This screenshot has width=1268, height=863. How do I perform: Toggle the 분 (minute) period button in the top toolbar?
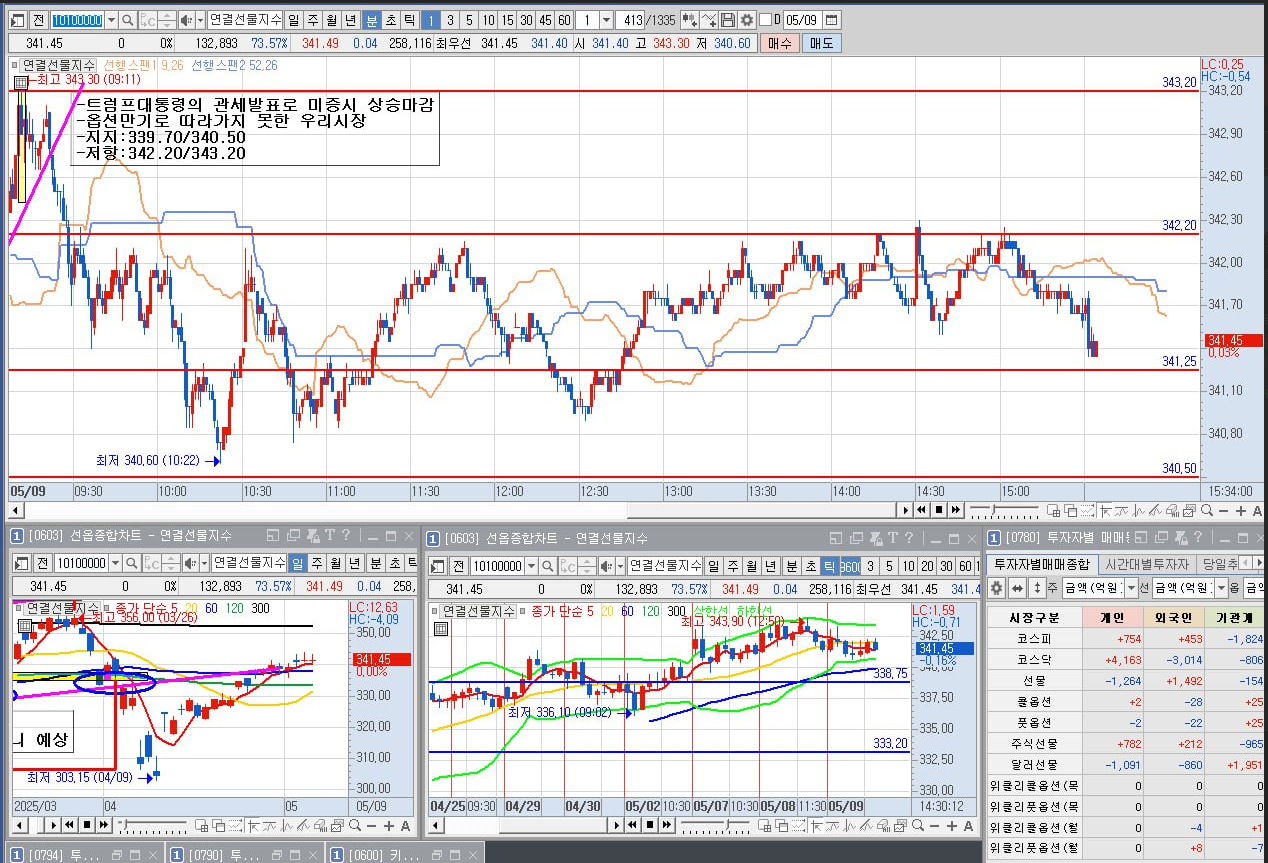(371, 20)
